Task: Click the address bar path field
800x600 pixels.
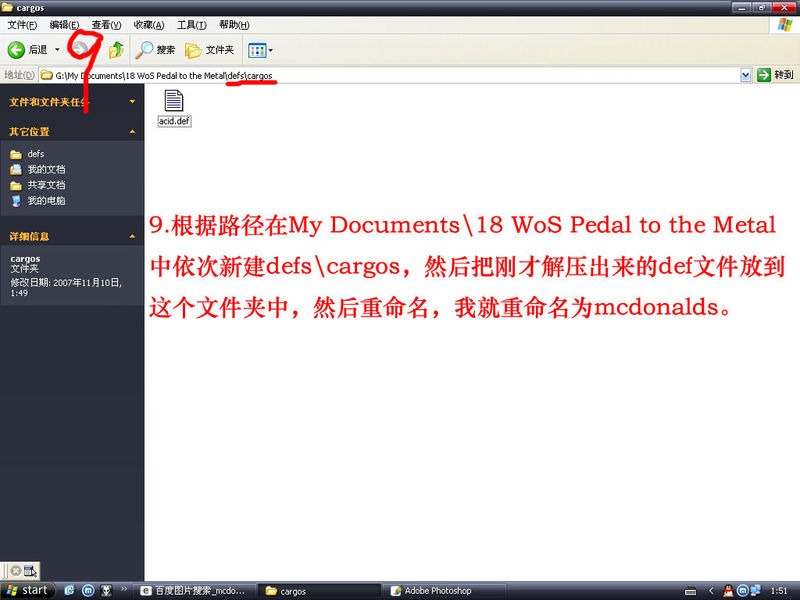Action: (400, 75)
